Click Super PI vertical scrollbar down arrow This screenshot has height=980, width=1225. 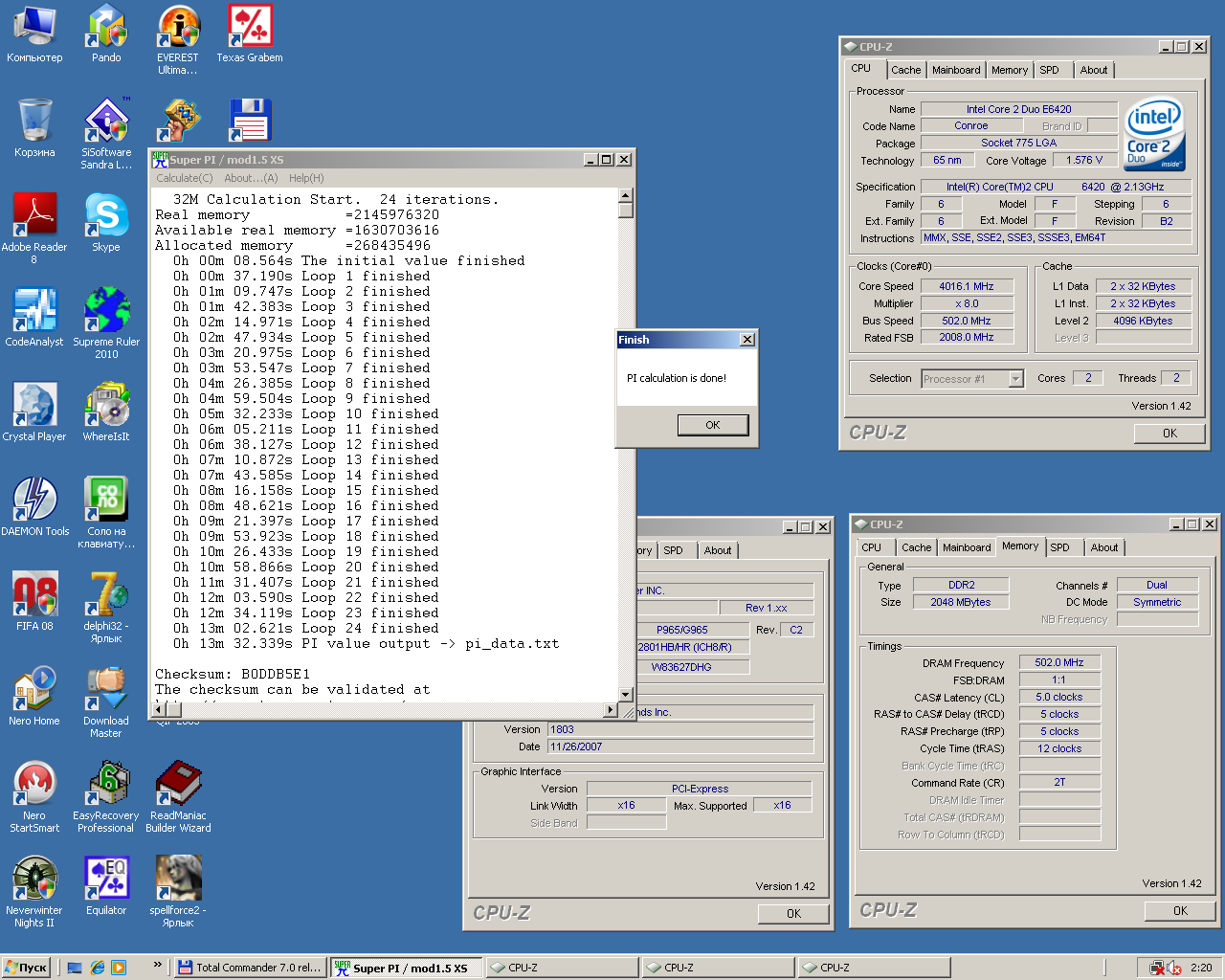point(626,695)
